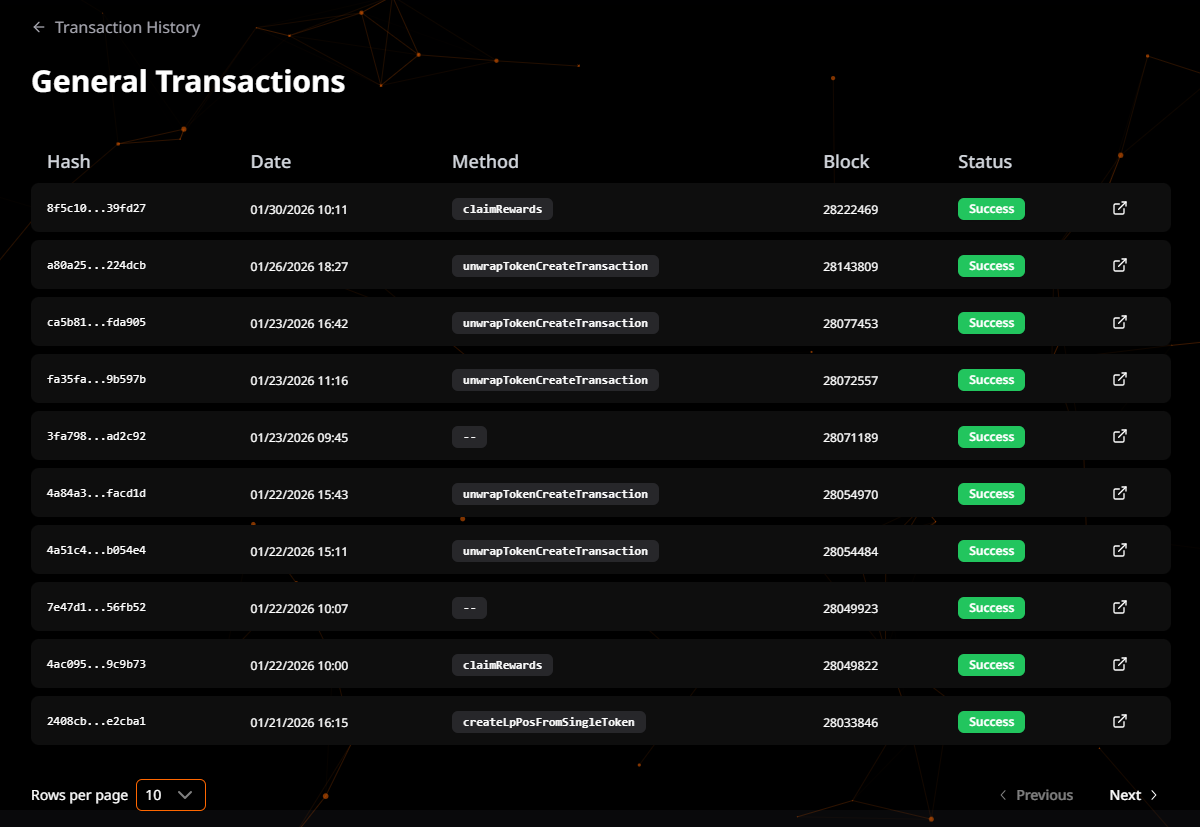The height and width of the screenshot is (827, 1200).
Task: Click the createLpPosFromSingleToken method tag
Action: (549, 722)
